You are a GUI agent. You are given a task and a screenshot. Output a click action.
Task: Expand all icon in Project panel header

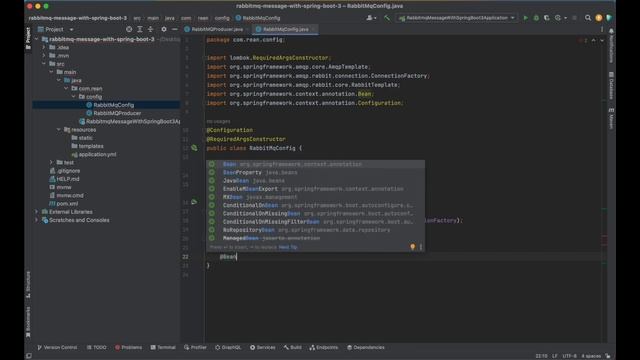[x=140, y=29]
